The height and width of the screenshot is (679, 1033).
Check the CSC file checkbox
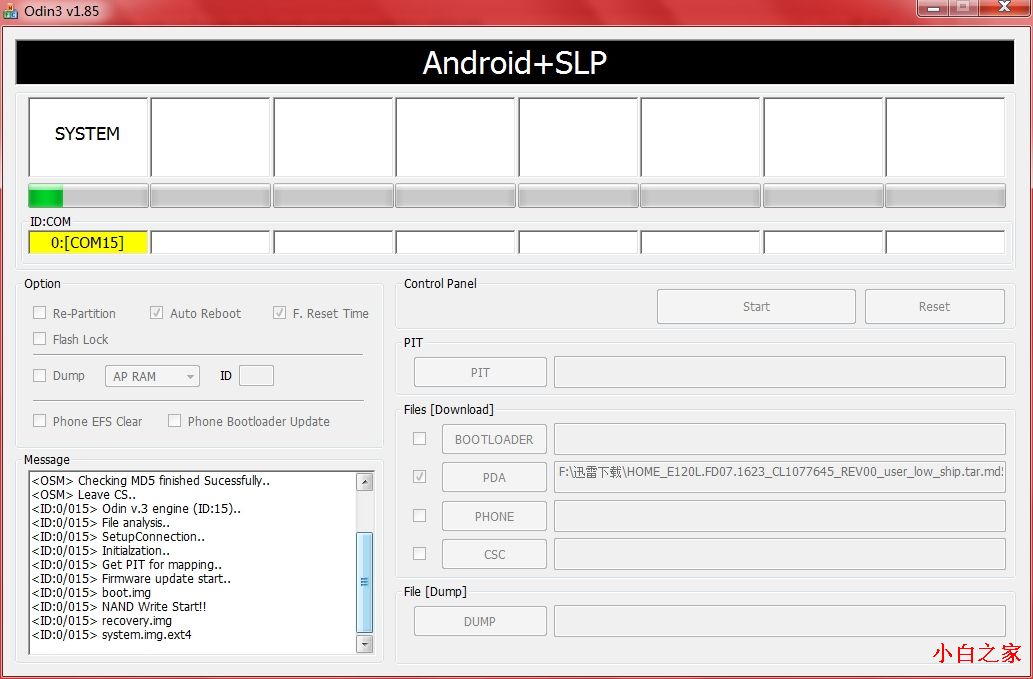tap(419, 554)
